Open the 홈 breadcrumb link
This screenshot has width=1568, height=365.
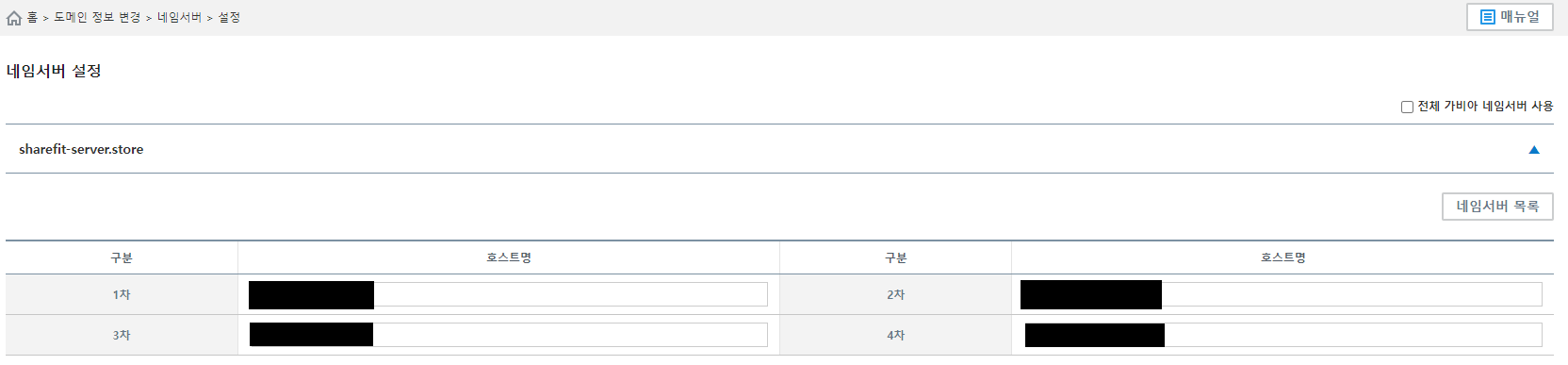click(x=32, y=18)
